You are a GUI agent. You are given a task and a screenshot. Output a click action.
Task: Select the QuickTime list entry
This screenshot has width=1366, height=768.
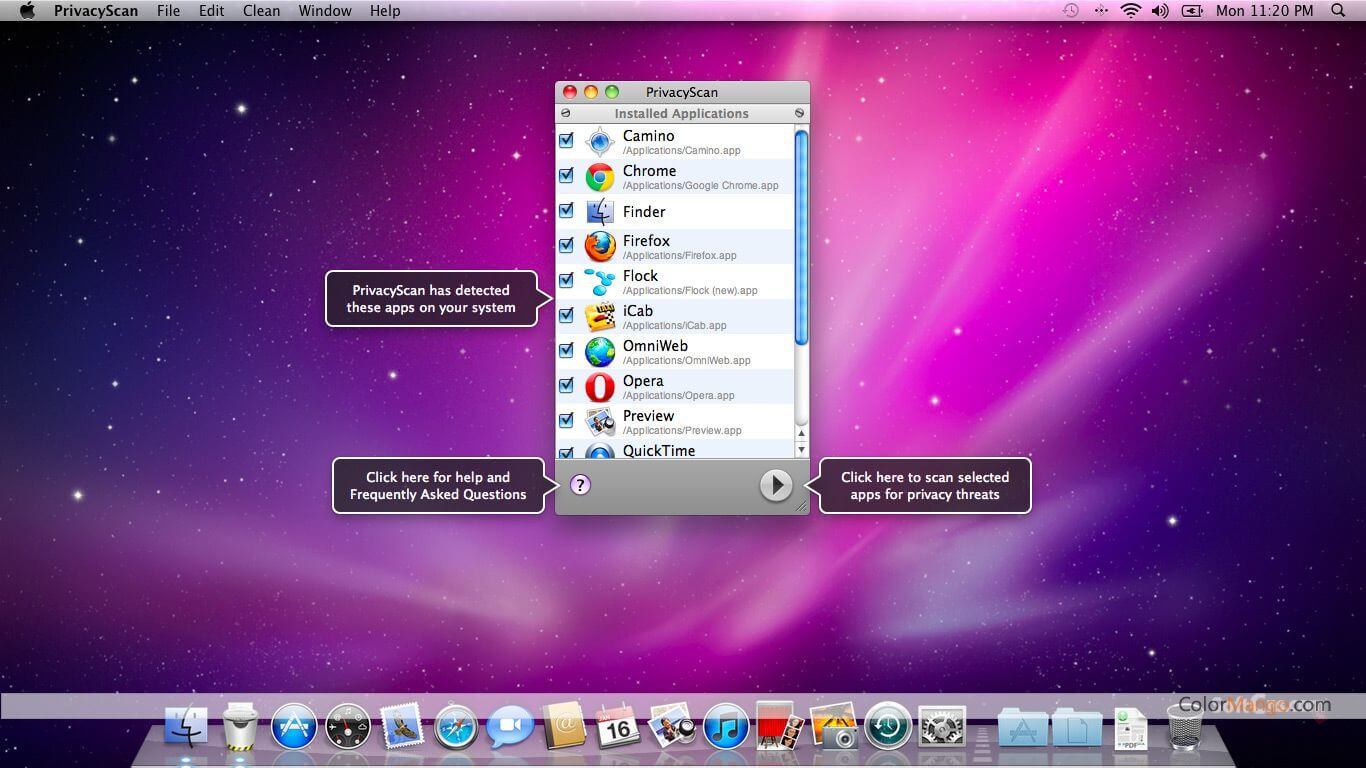[658, 451]
